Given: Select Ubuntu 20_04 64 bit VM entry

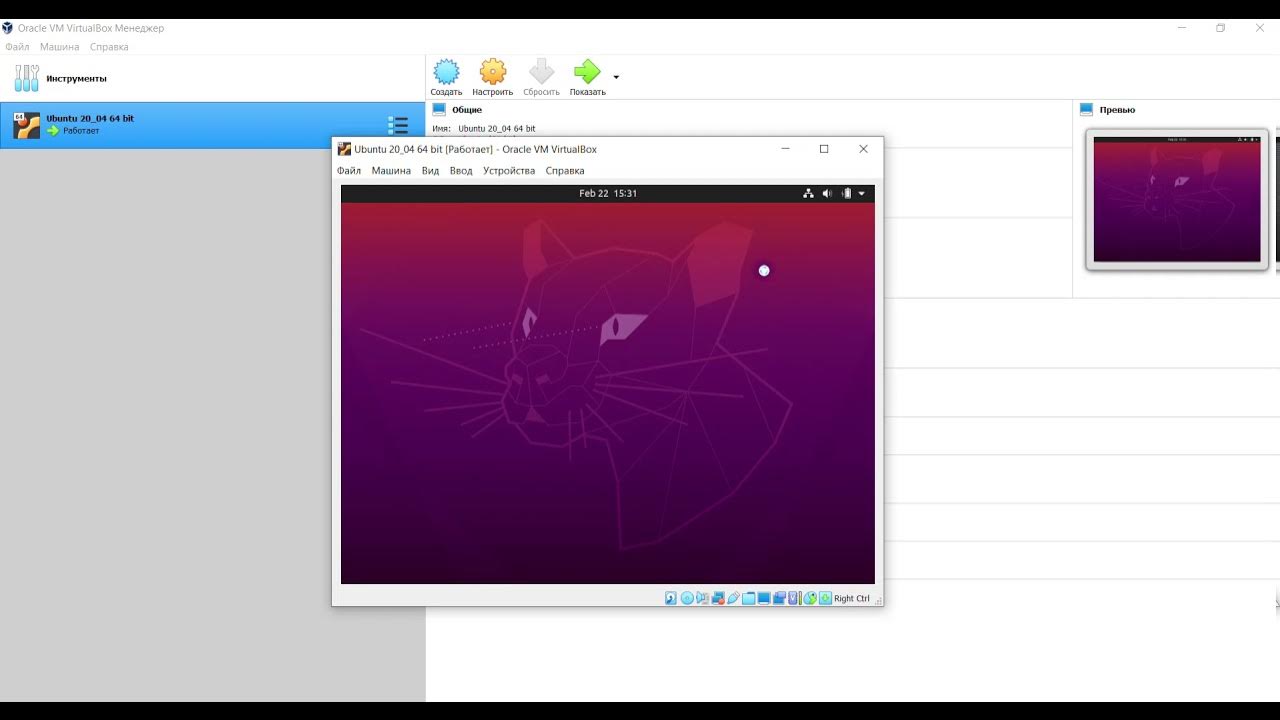Looking at the screenshot, I should coord(212,125).
